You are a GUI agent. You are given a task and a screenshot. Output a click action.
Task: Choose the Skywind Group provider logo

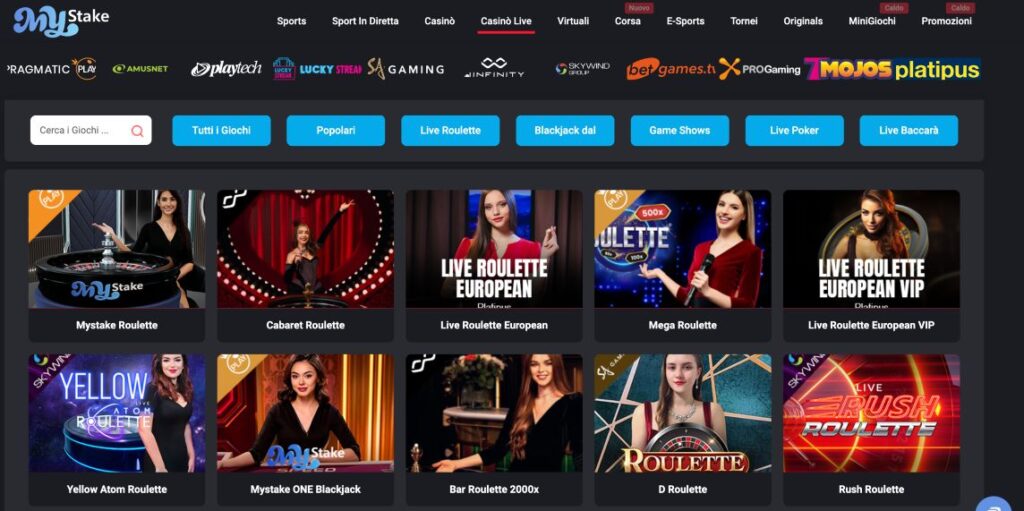point(583,69)
